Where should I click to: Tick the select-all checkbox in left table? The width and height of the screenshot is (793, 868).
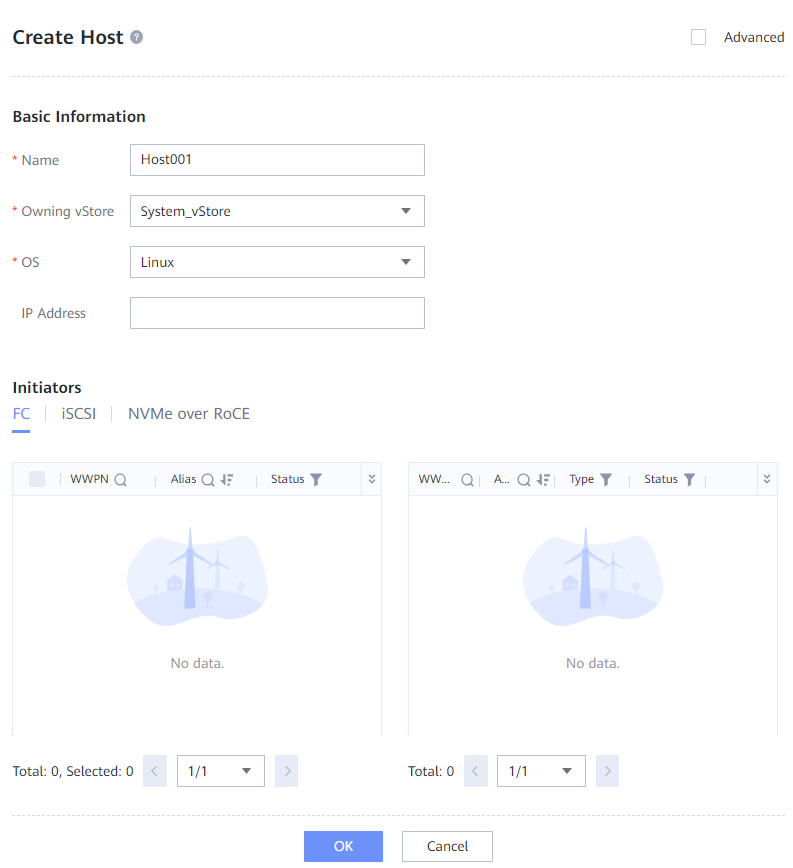pos(37,479)
